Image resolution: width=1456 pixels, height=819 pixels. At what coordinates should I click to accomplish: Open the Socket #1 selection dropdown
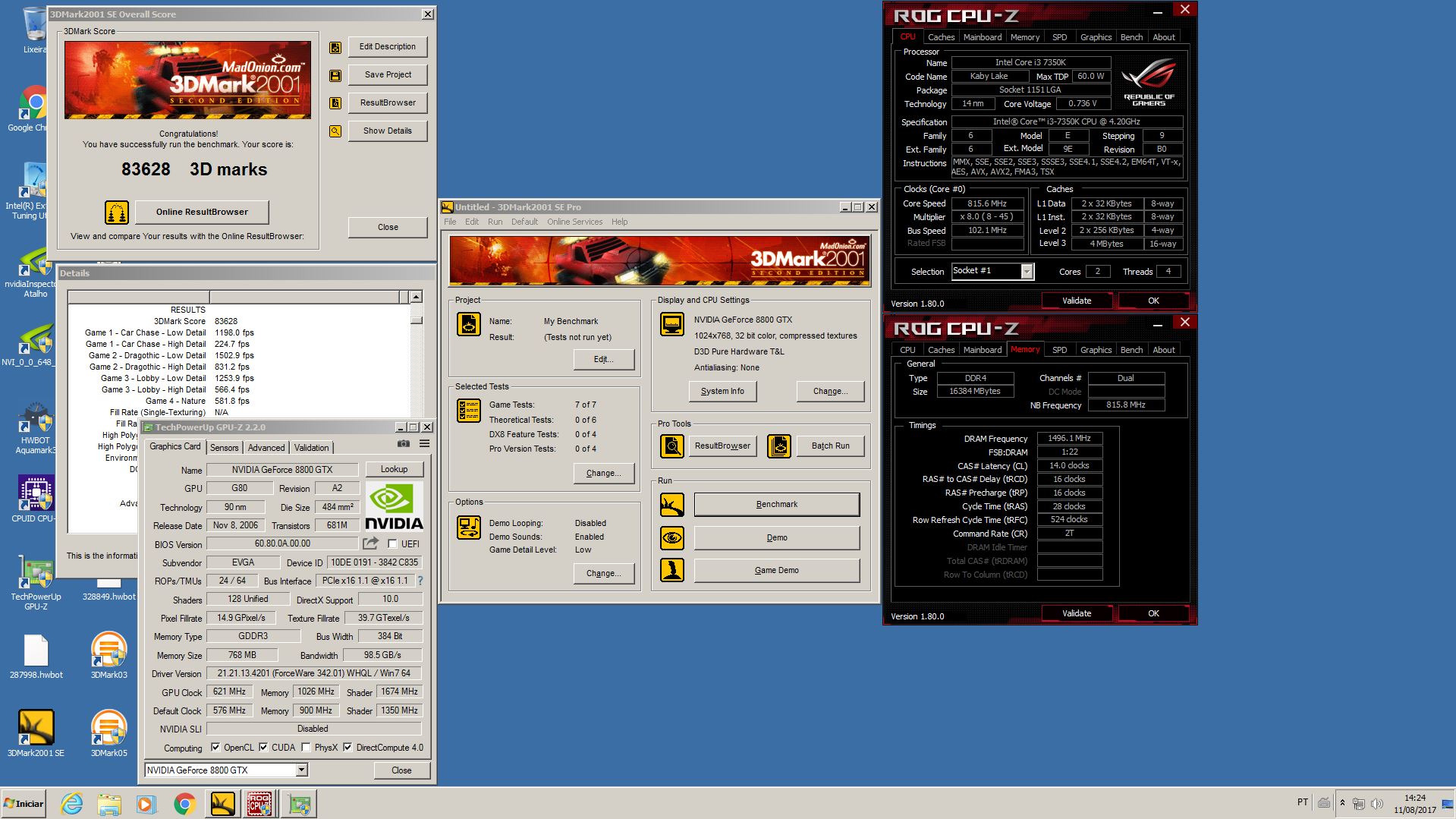[x=1027, y=272]
